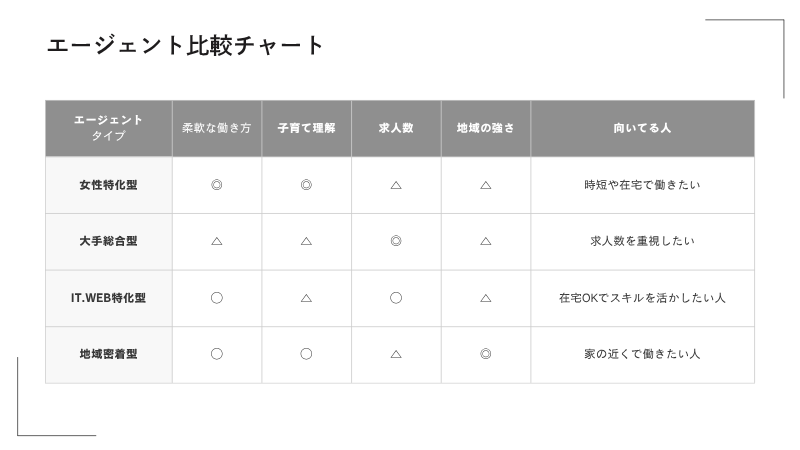Click double-circle icon in 大手総合型 求人数 cell
800x450 pixels.
[x=396, y=241]
